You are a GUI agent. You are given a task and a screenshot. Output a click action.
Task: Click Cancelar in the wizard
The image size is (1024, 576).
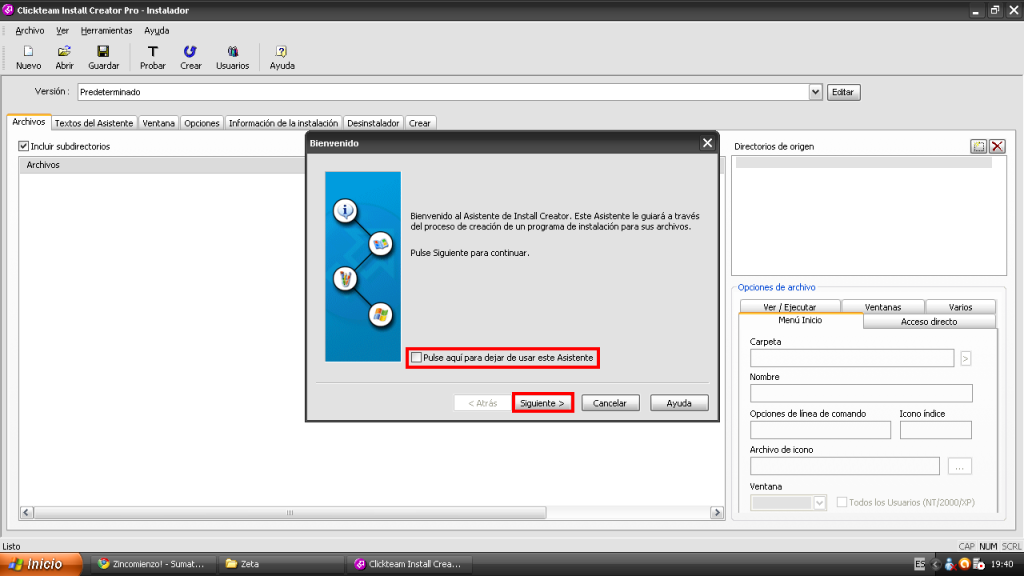(x=609, y=403)
